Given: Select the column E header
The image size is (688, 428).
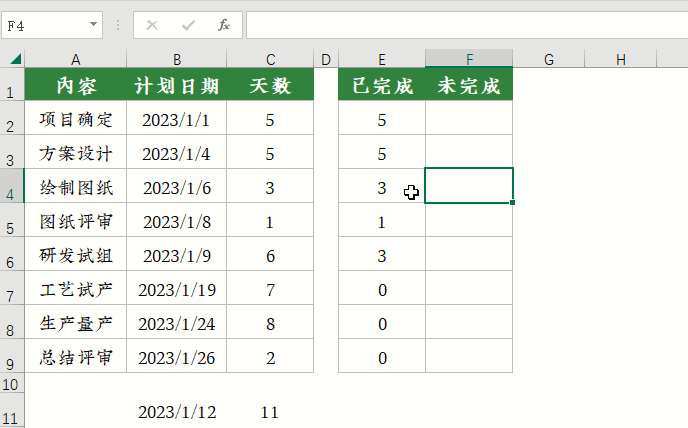Looking at the screenshot, I should pyautogui.click(x=382, y=59).
